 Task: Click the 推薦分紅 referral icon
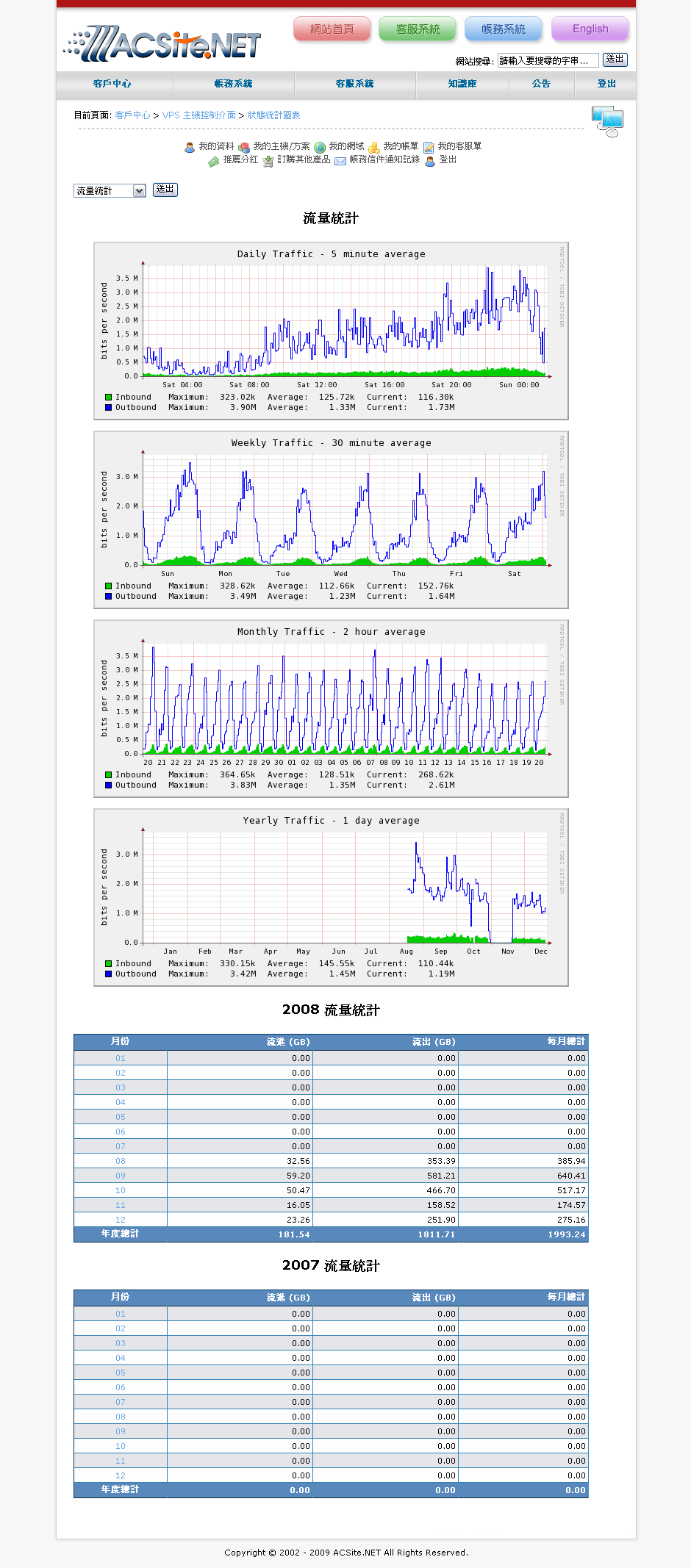[214, 160]
